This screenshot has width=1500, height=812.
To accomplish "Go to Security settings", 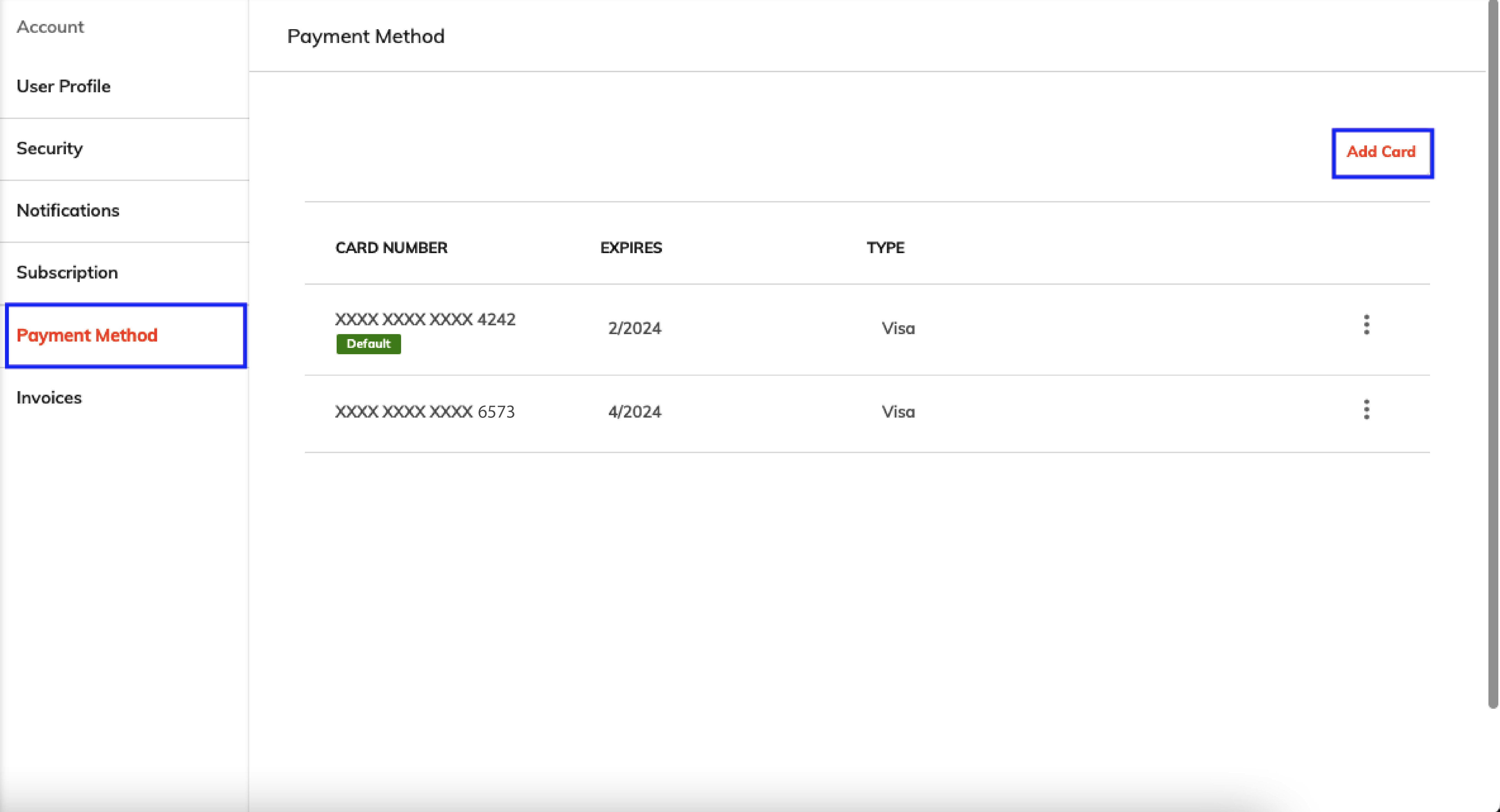I will tap(124, 149).
